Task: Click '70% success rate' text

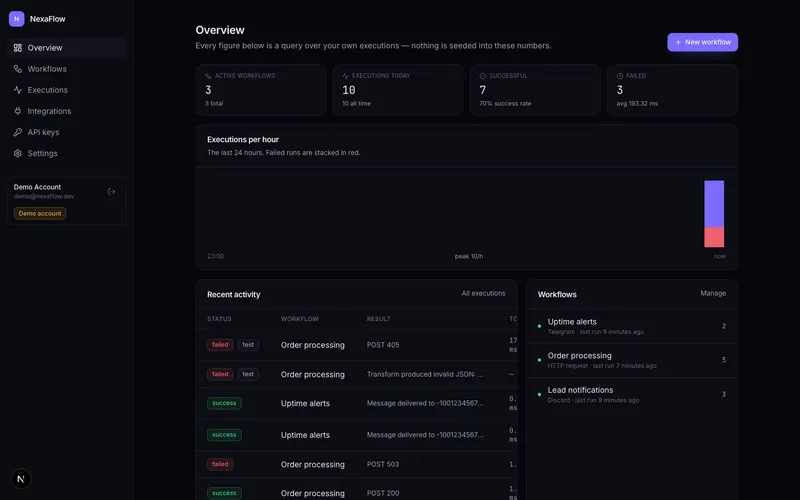Action: [x=505, y=104]
